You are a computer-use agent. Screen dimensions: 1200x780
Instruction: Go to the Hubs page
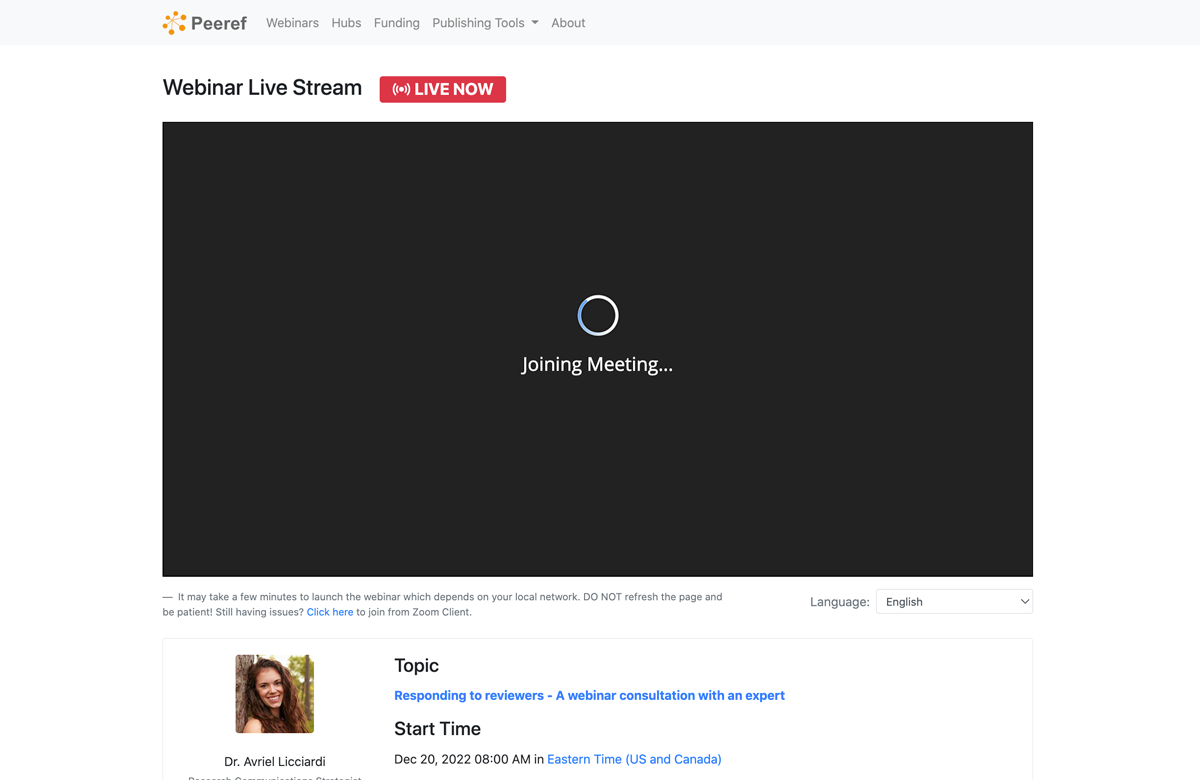(x=346, y=23)
